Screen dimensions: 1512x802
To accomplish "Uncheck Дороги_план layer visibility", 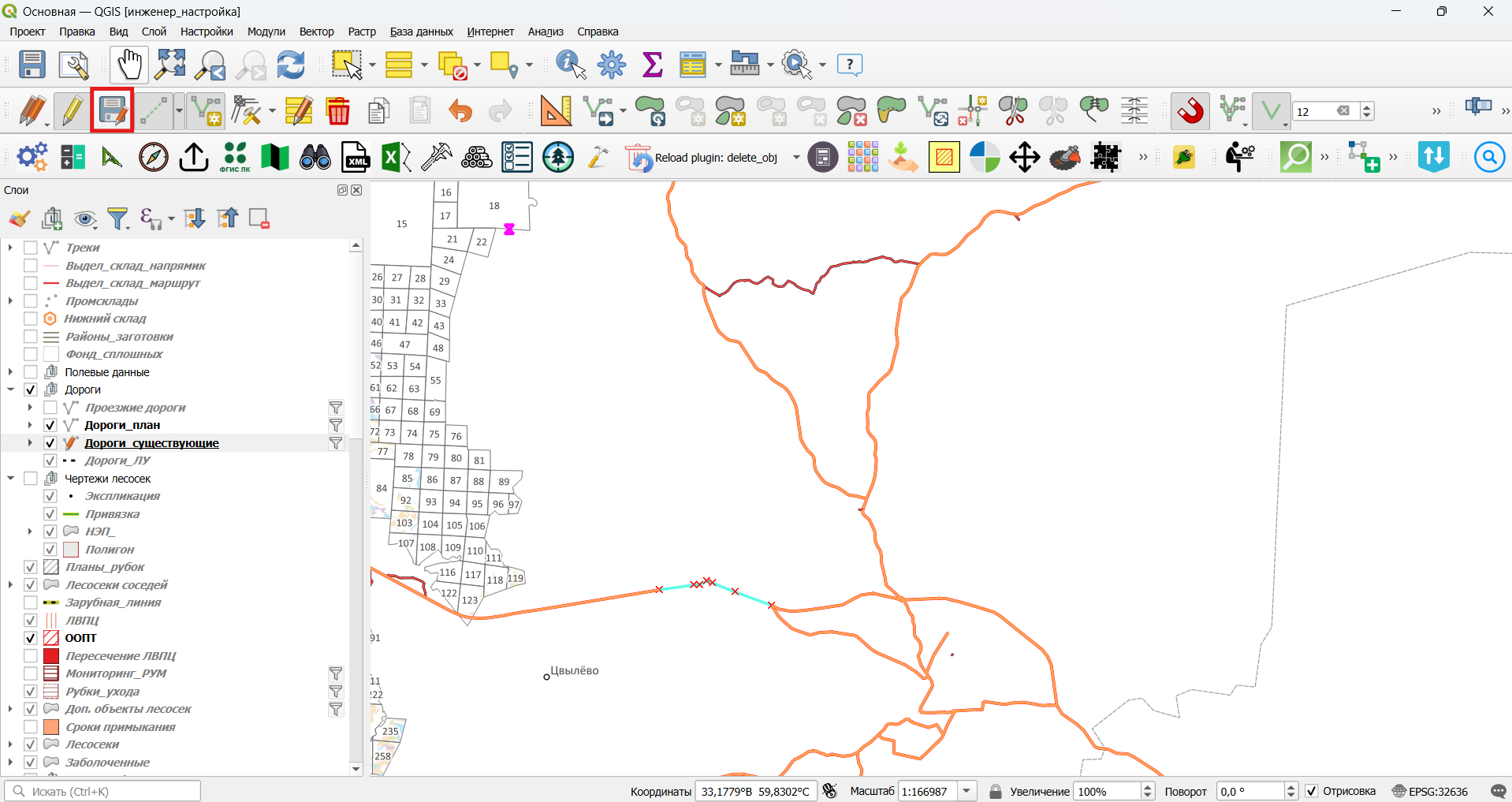I will pyautogui.click(x=50, y=425).
